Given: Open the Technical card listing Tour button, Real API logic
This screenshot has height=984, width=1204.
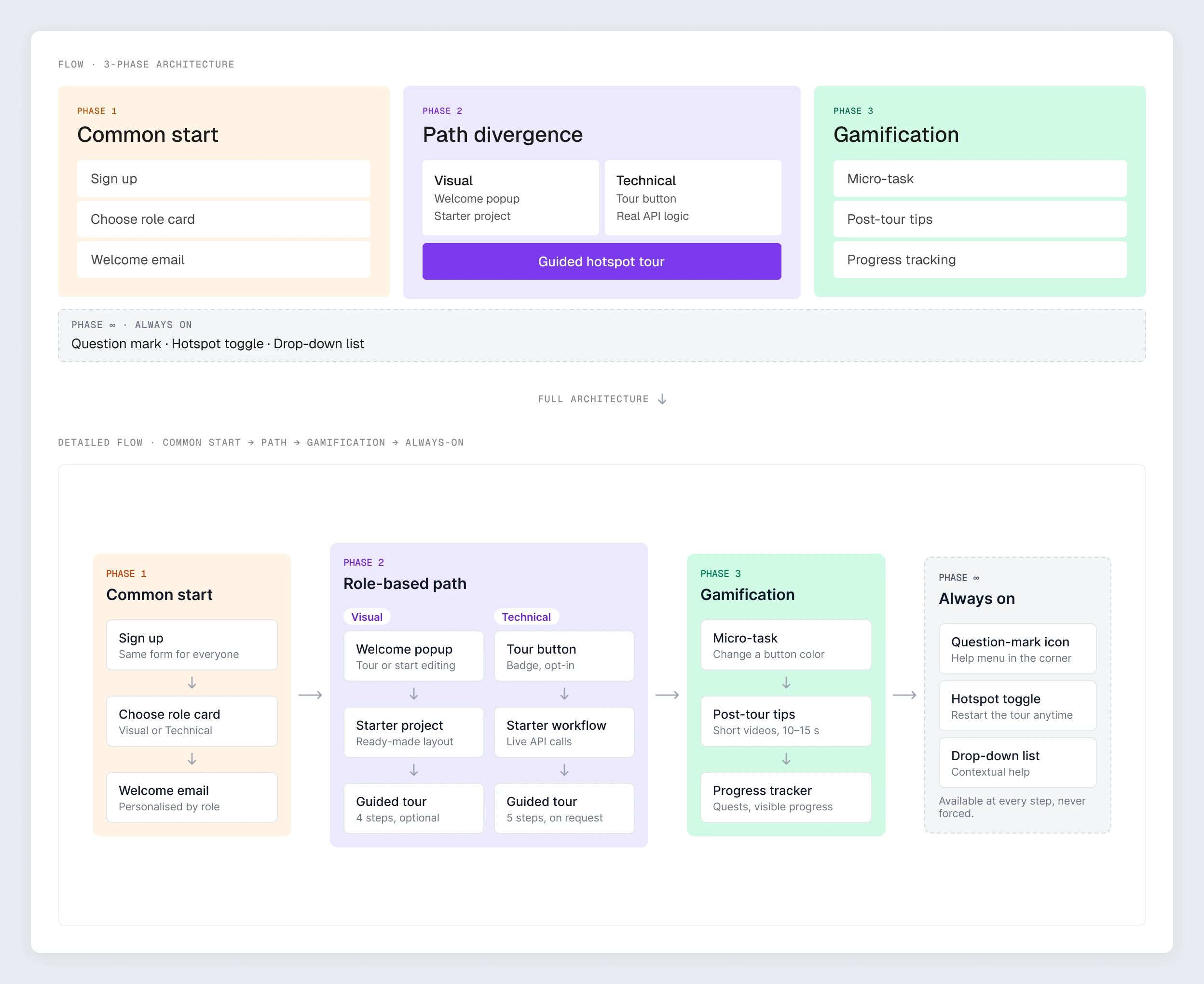Looking at the screenshot, I should (x=693, y=198).
